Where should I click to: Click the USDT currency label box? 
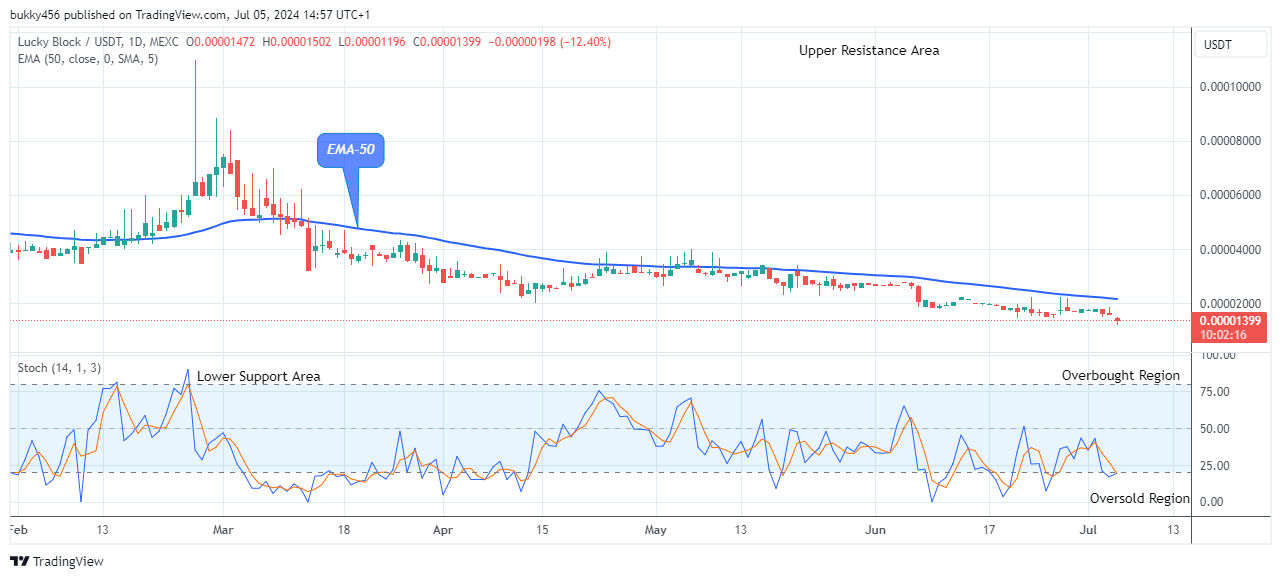[x=1231, y=45]
